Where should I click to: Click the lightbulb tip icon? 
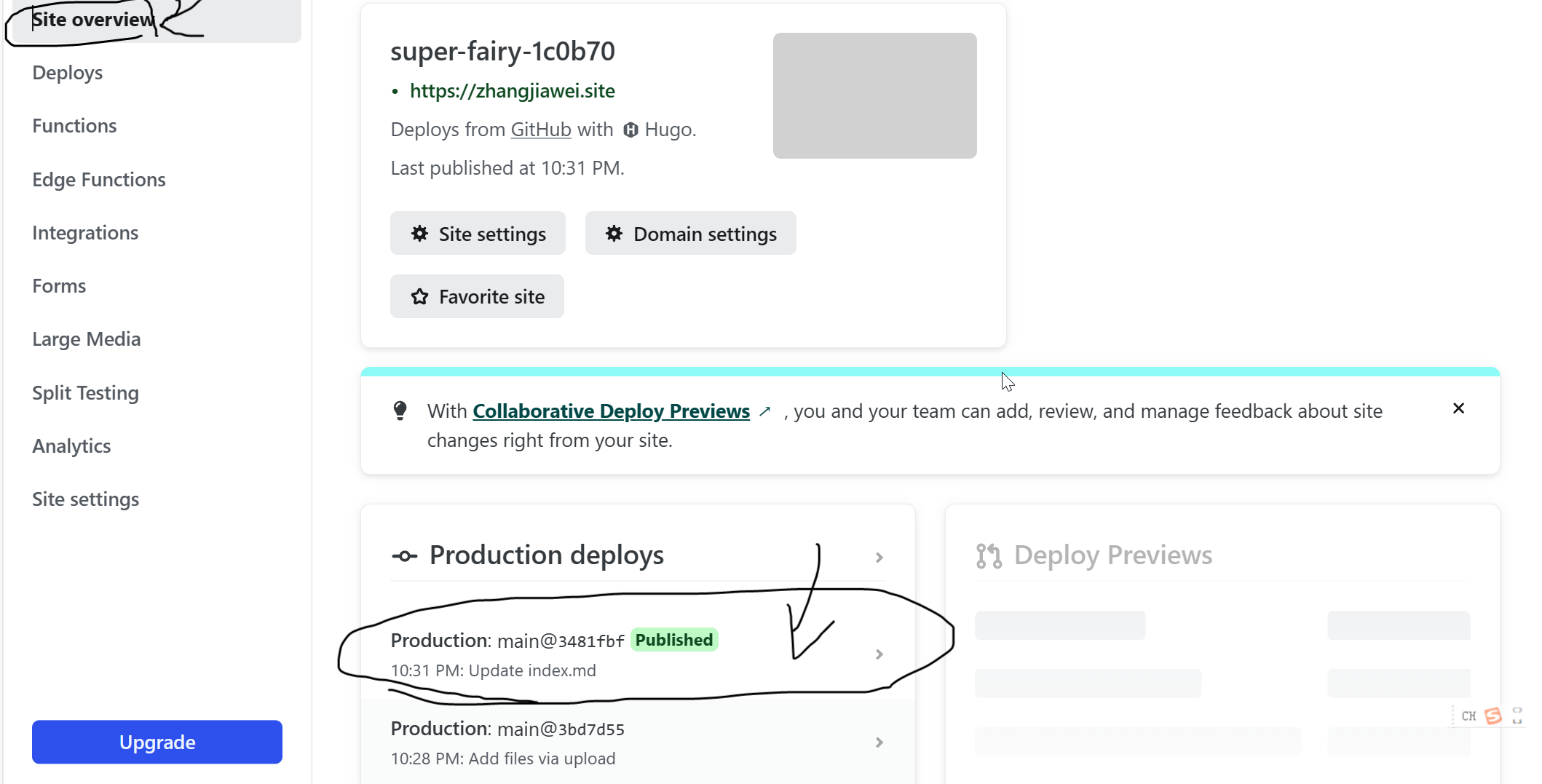400,411
